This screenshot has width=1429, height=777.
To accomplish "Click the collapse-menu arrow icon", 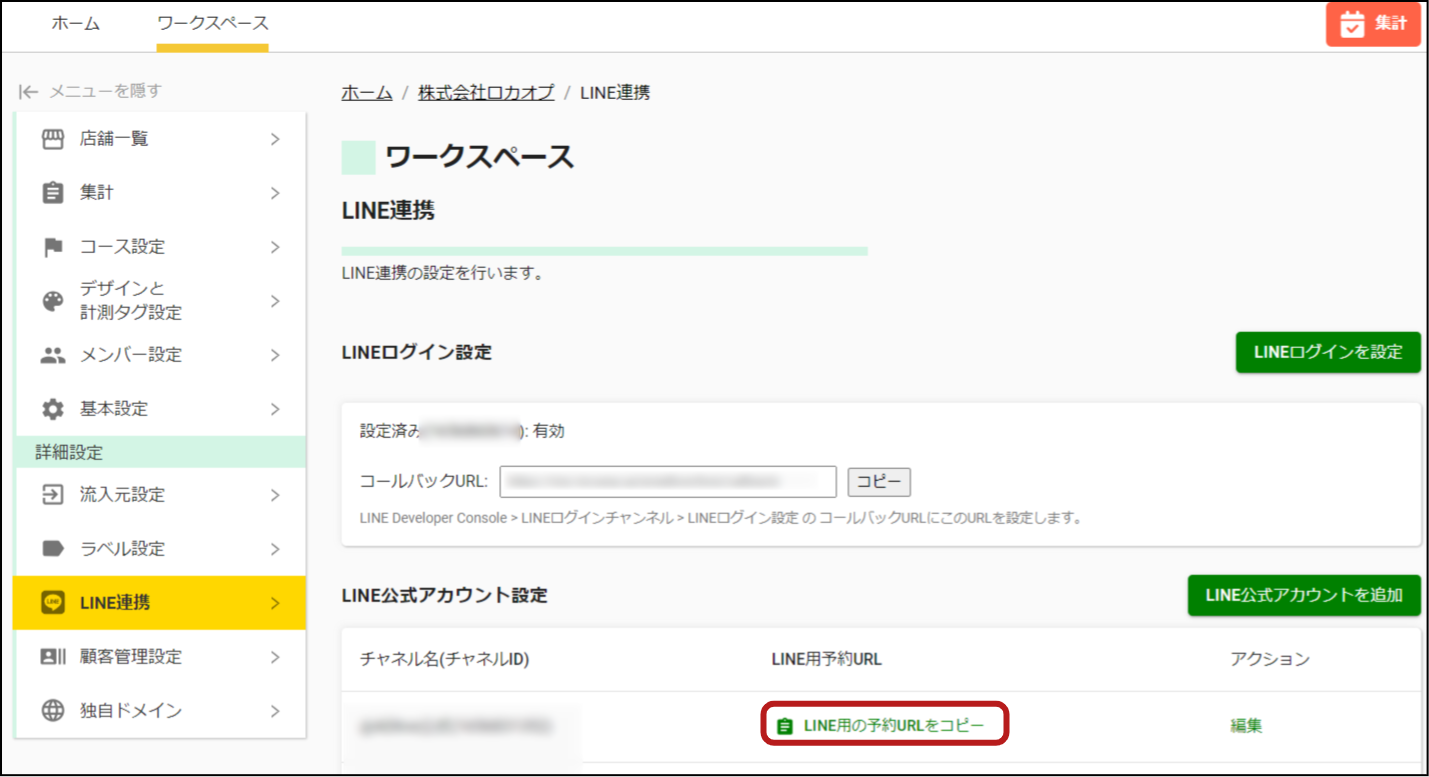I will (x=28, y=91).
